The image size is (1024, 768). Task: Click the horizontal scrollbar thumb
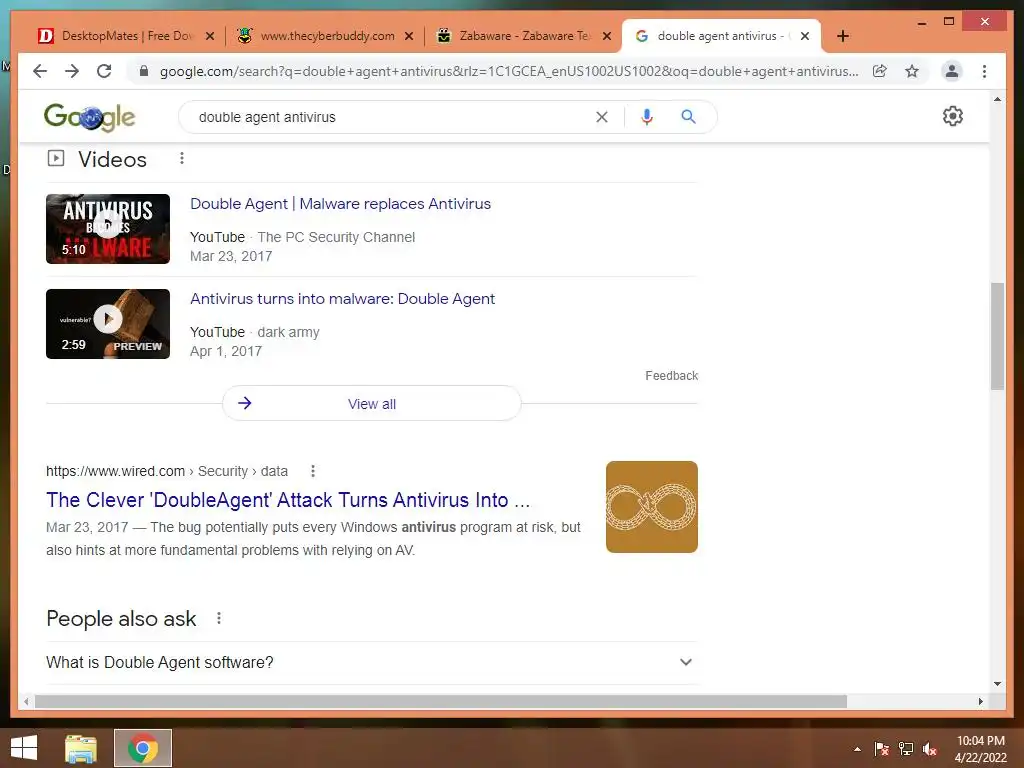(x=441, y=701)
